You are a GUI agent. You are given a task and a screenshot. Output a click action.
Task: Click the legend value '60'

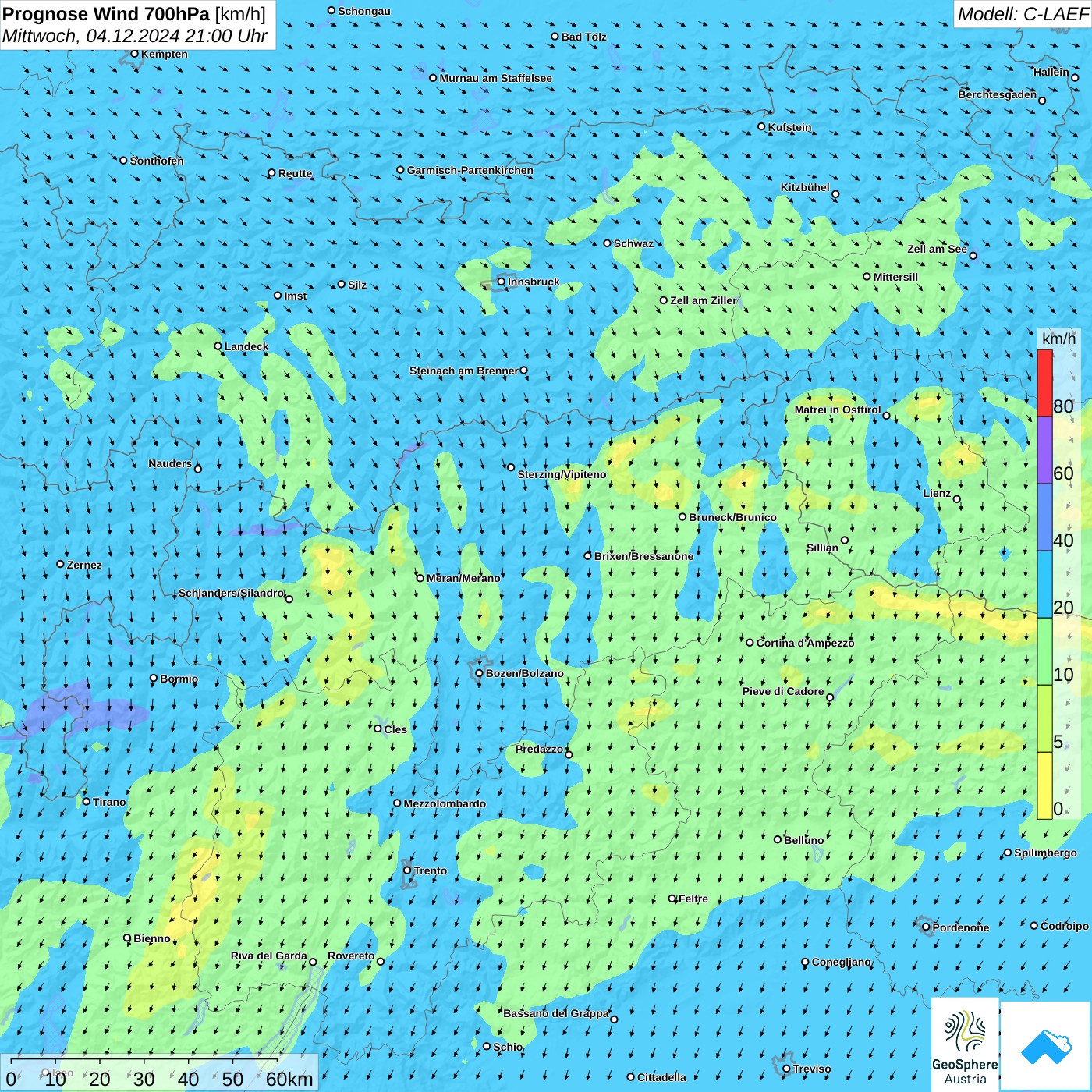1063,473
